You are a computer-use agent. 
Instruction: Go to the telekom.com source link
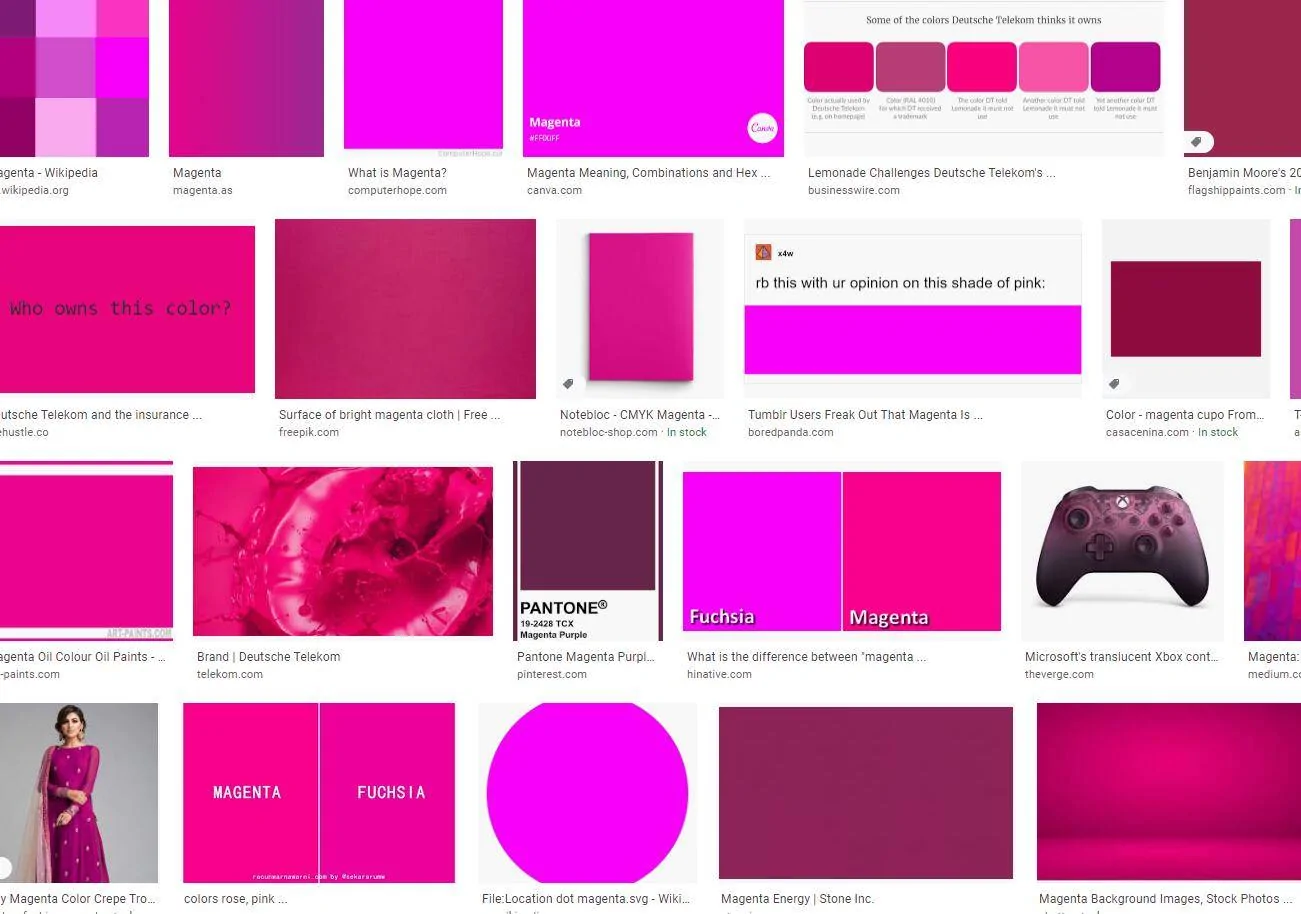point(230,674)
